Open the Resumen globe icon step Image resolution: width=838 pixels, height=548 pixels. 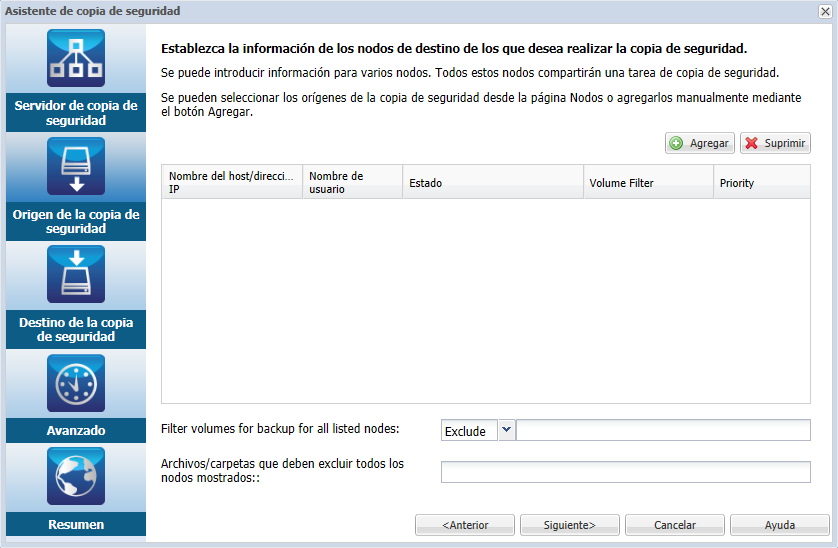76,476
